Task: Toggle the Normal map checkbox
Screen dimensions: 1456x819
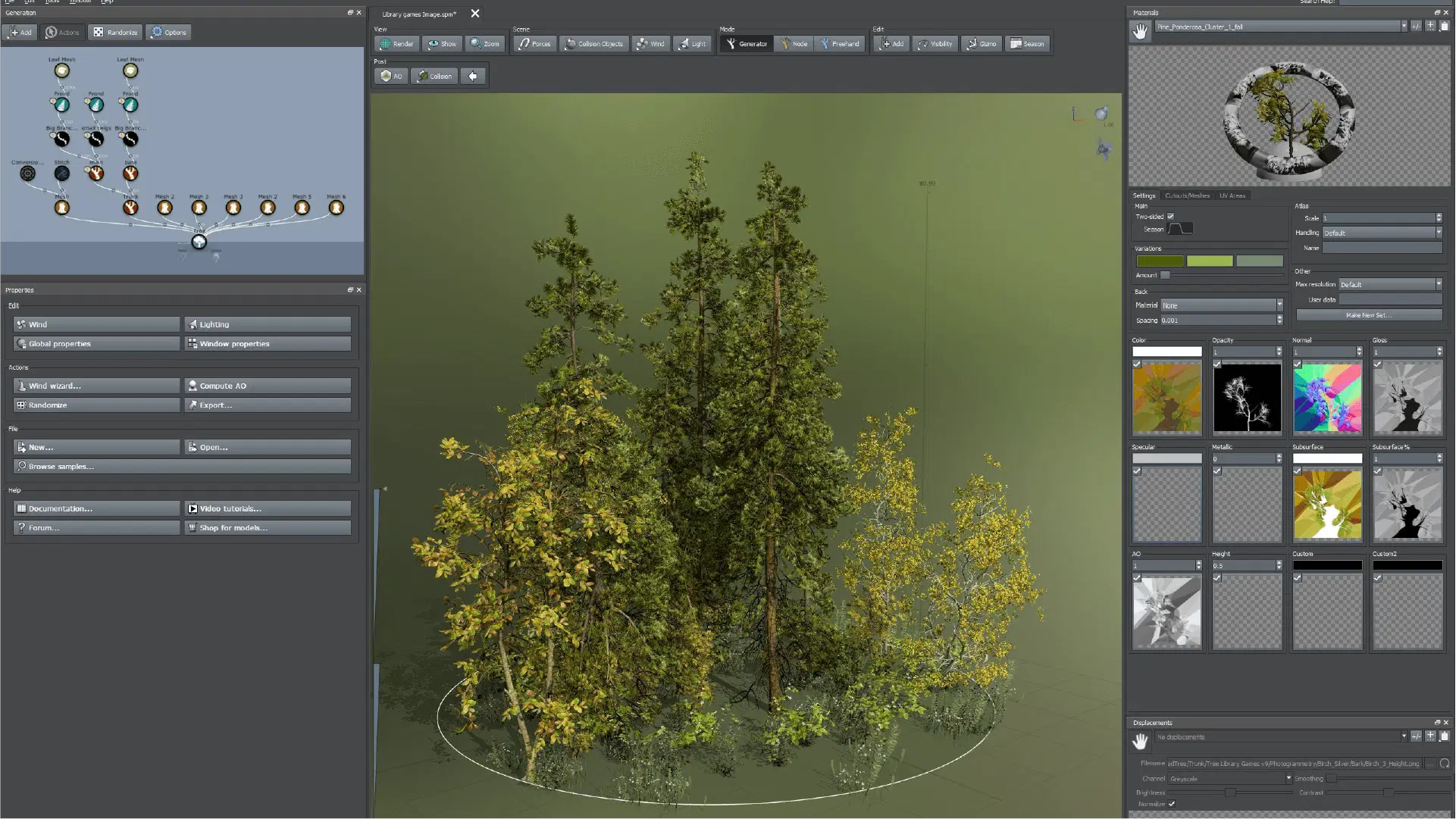Action: [1298, 364]
